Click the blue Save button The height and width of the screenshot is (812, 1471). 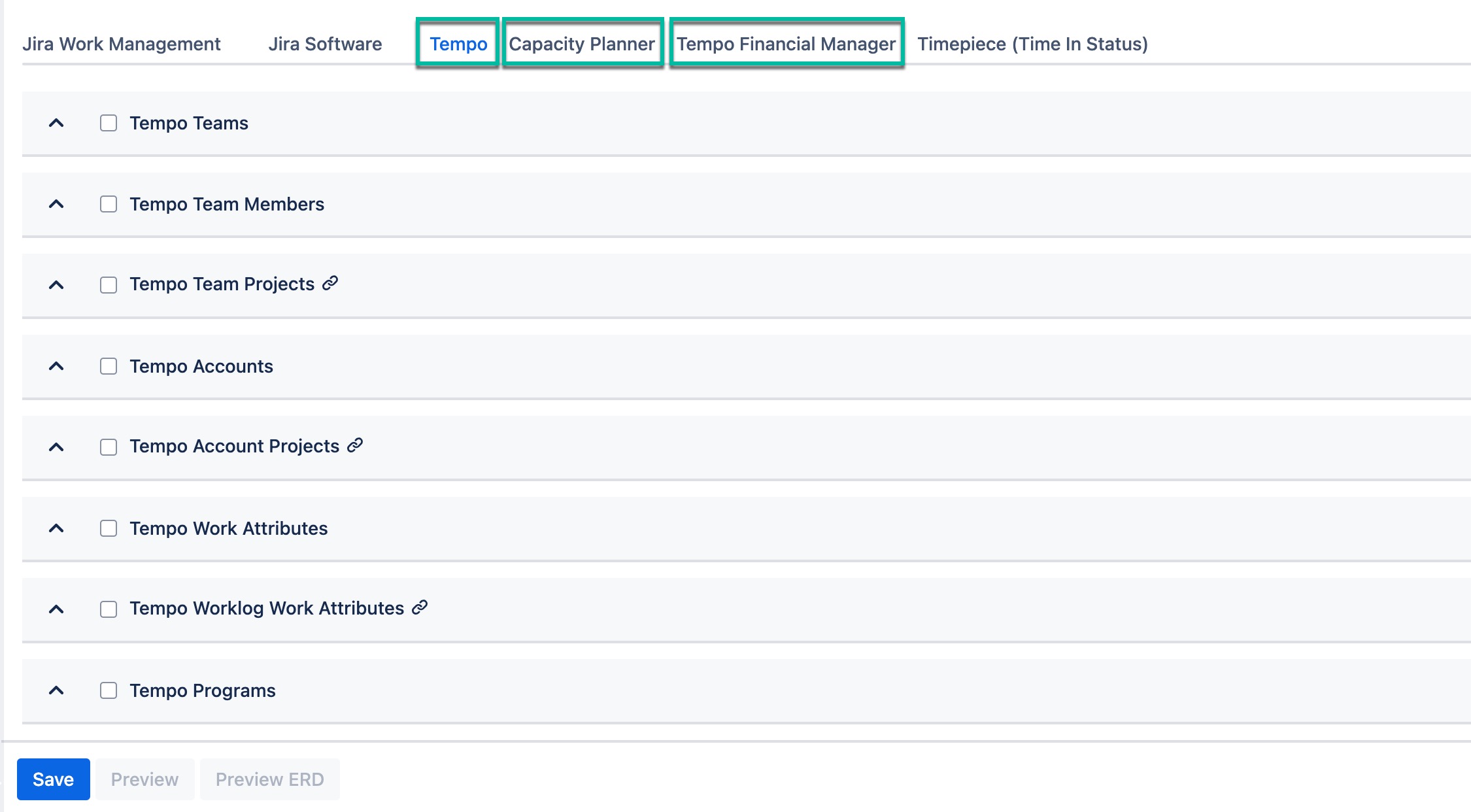click(53, 779)
